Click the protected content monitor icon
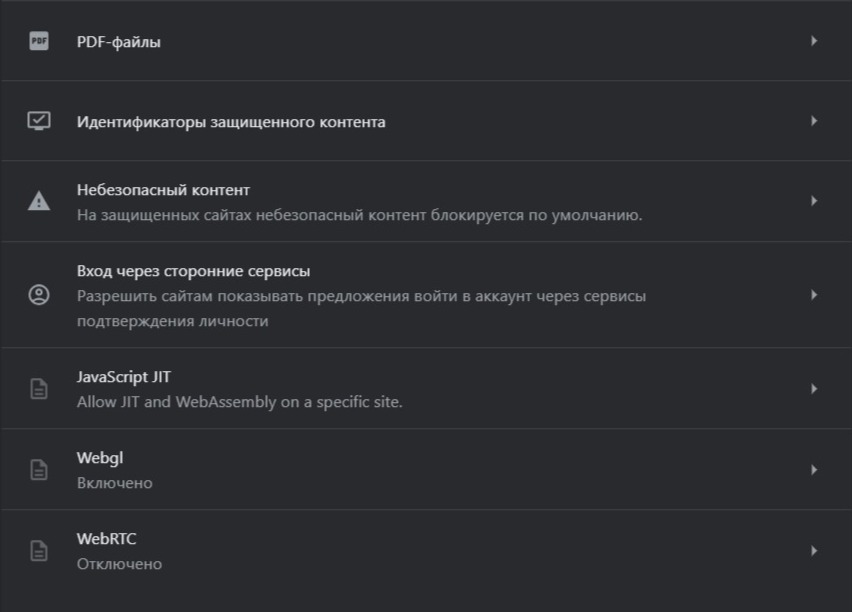Screen dimensions: 852x612 point(39,121)
